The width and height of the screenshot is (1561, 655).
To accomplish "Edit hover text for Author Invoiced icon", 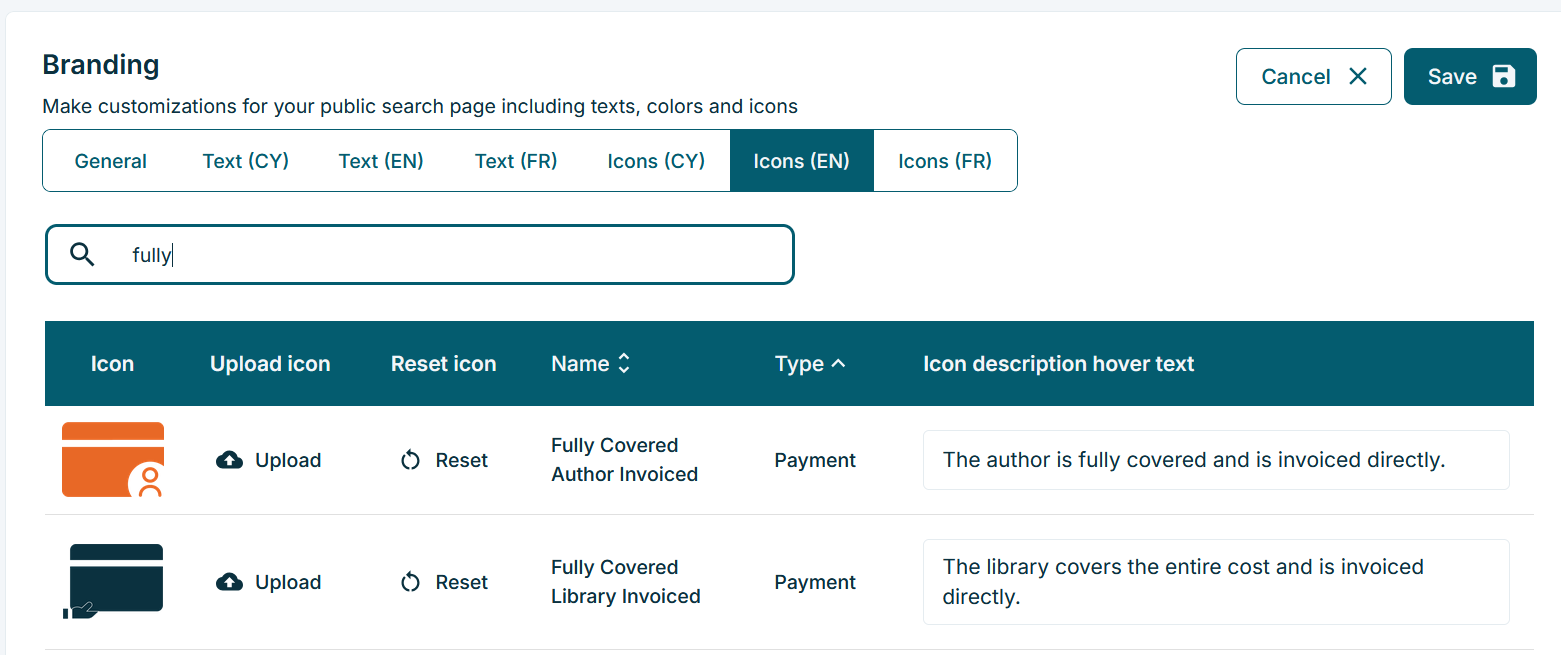I will [x=1215, y=460].
